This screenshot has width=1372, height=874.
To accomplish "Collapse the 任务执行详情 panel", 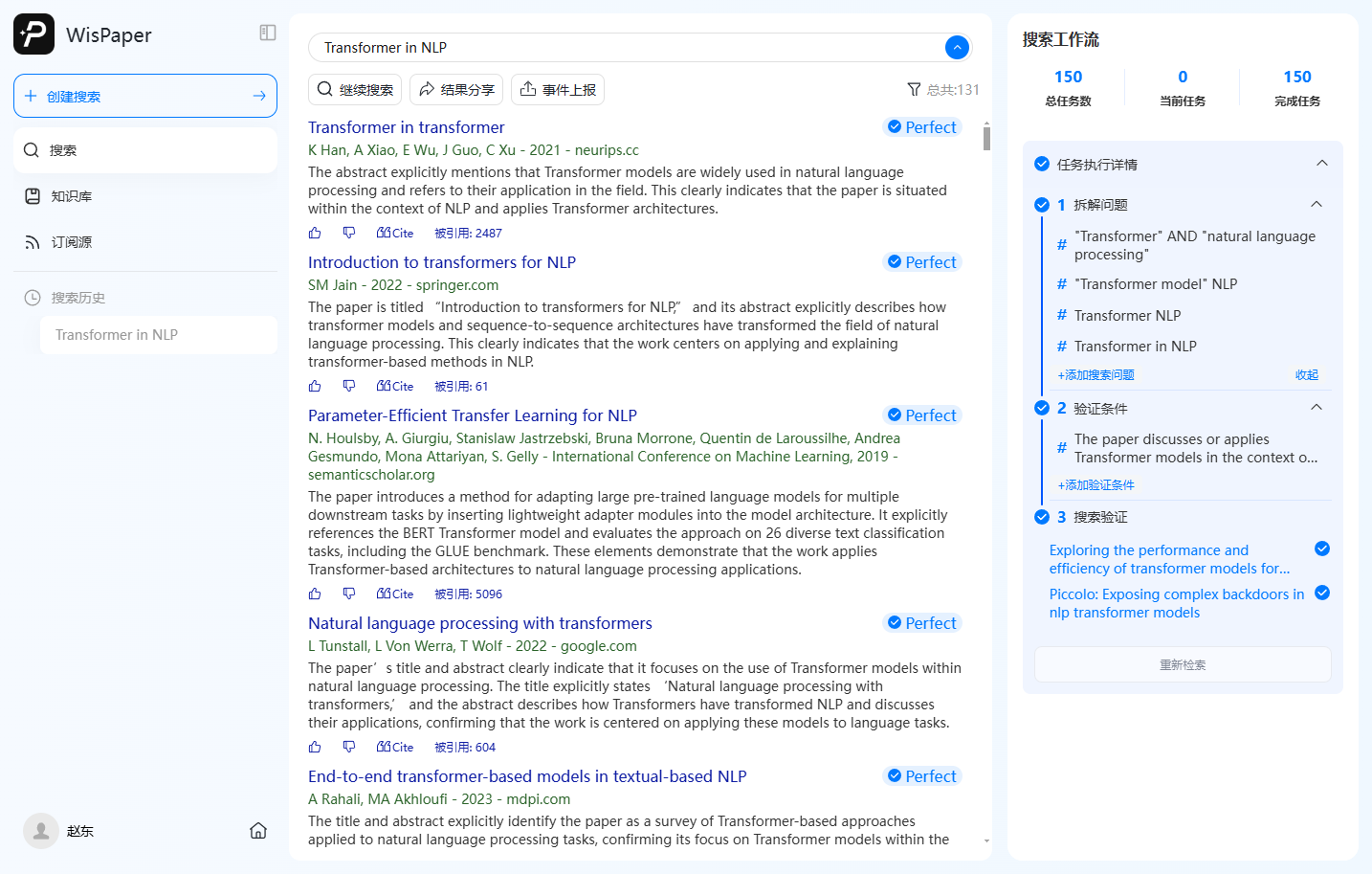I will 1322,164.
